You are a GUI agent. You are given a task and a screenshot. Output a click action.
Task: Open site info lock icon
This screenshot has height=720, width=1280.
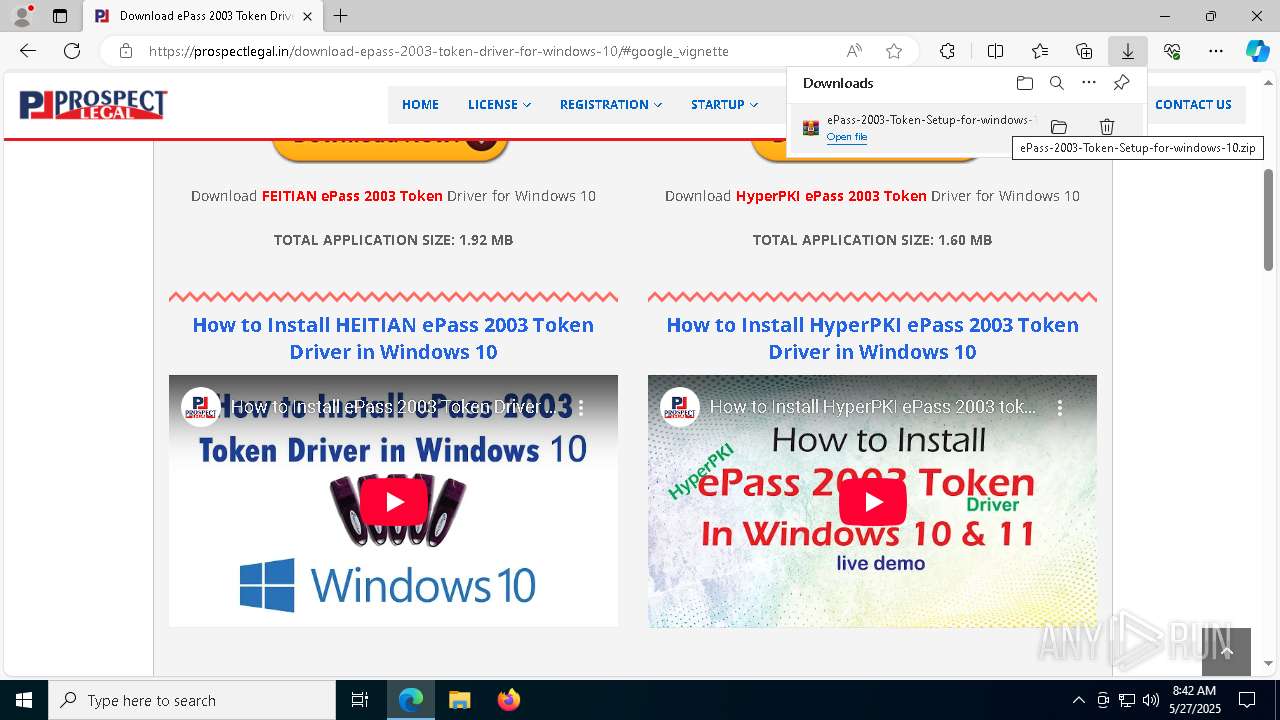125,51
